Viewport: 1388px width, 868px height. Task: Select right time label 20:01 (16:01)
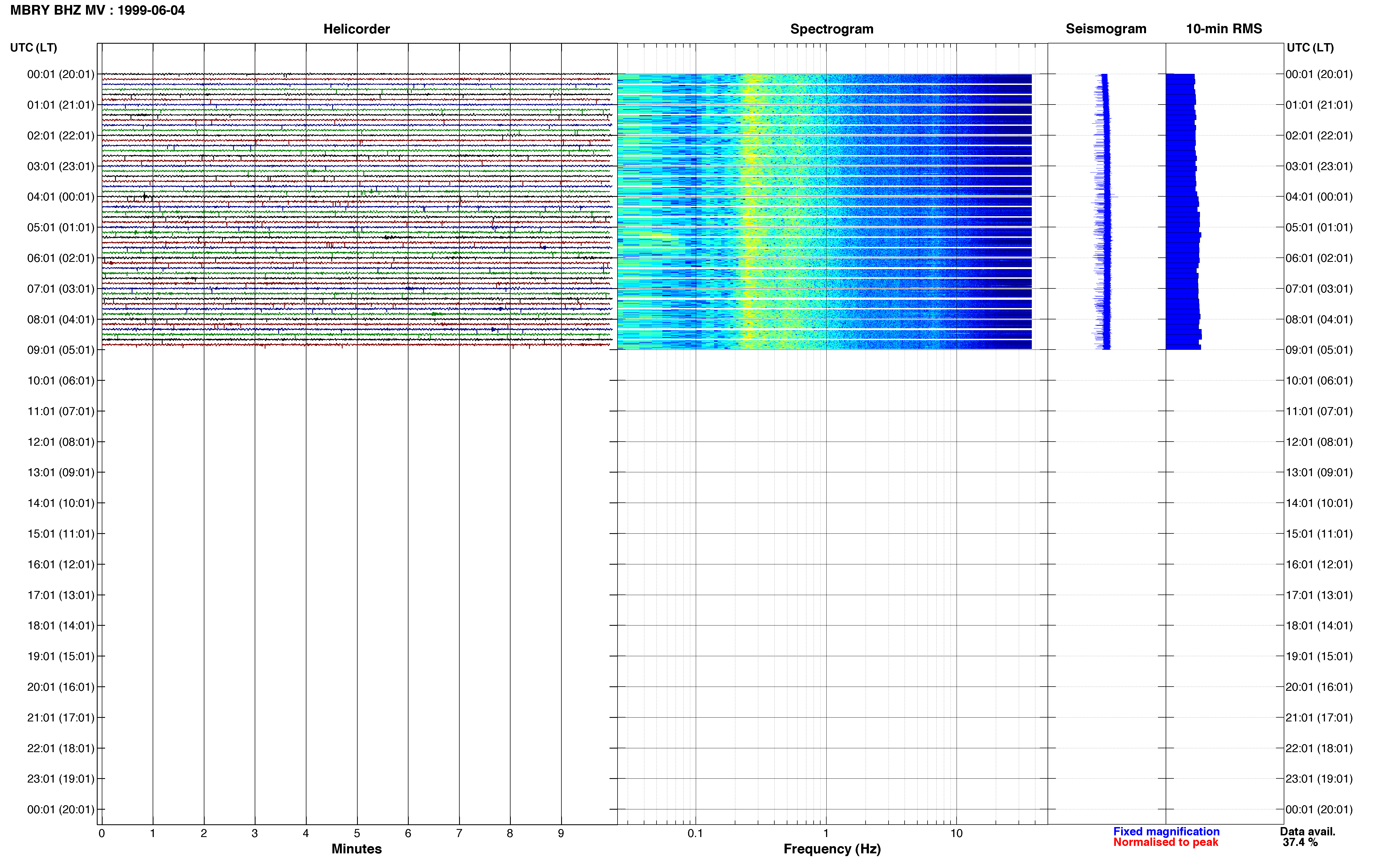1319,687
